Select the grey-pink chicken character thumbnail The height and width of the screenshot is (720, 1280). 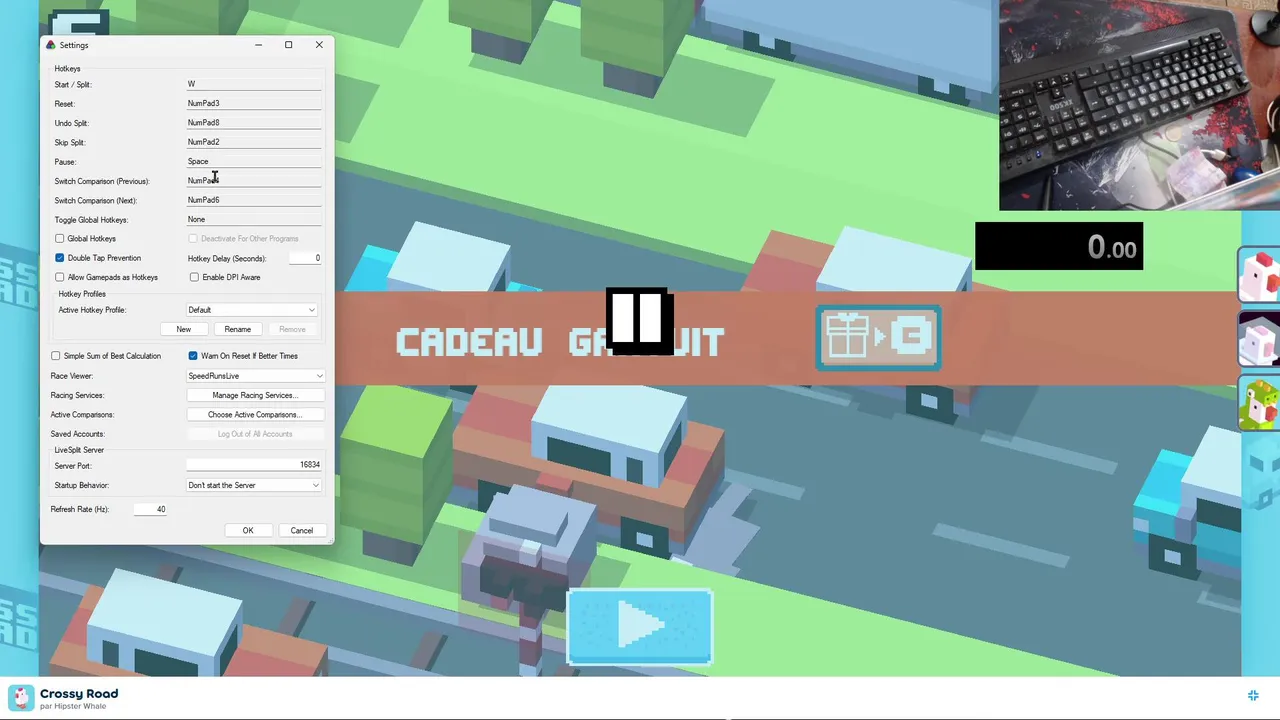tap(1260, 339)
